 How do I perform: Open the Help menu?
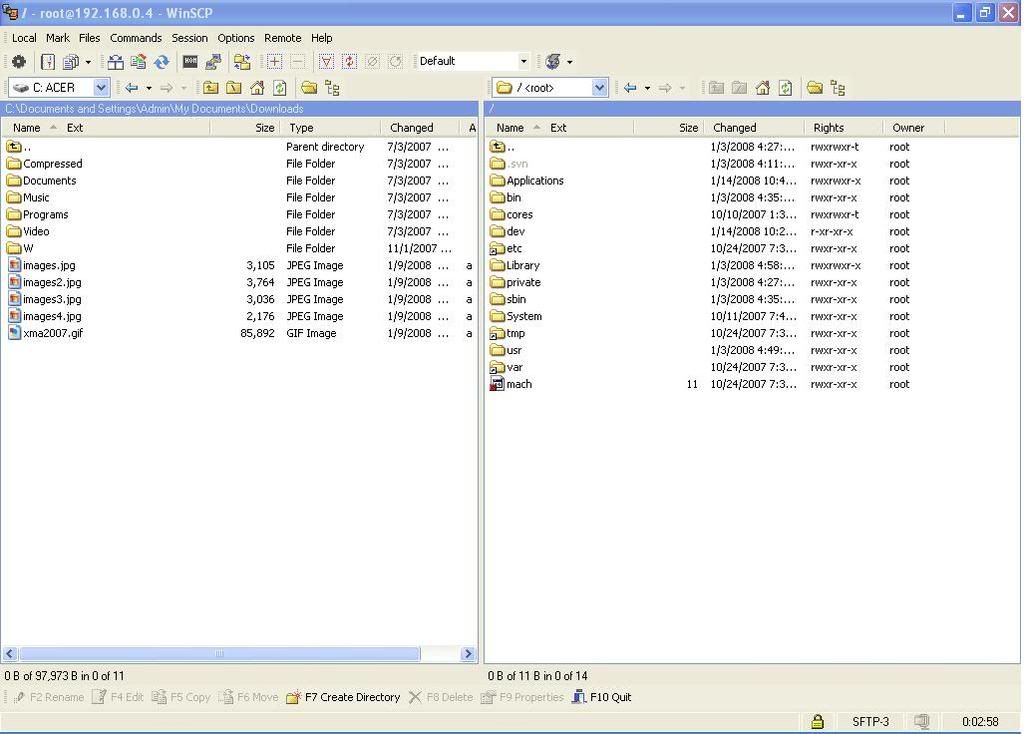[321, 38]
